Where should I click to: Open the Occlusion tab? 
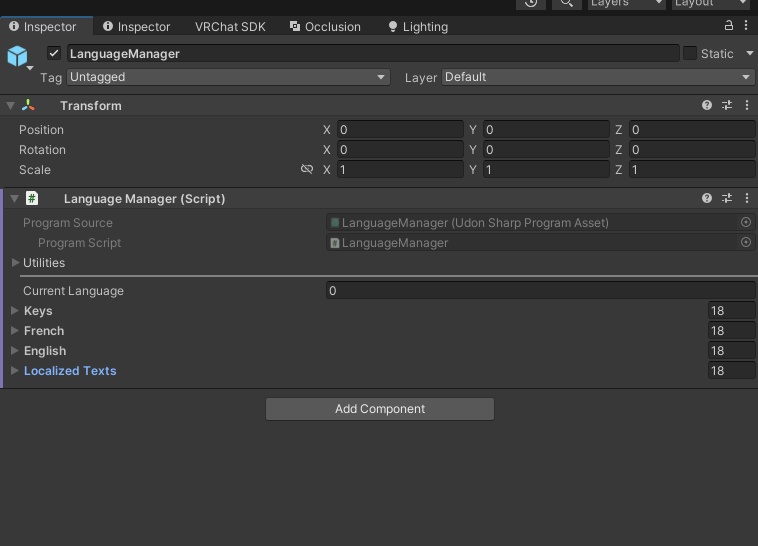(x=325, y=27)
